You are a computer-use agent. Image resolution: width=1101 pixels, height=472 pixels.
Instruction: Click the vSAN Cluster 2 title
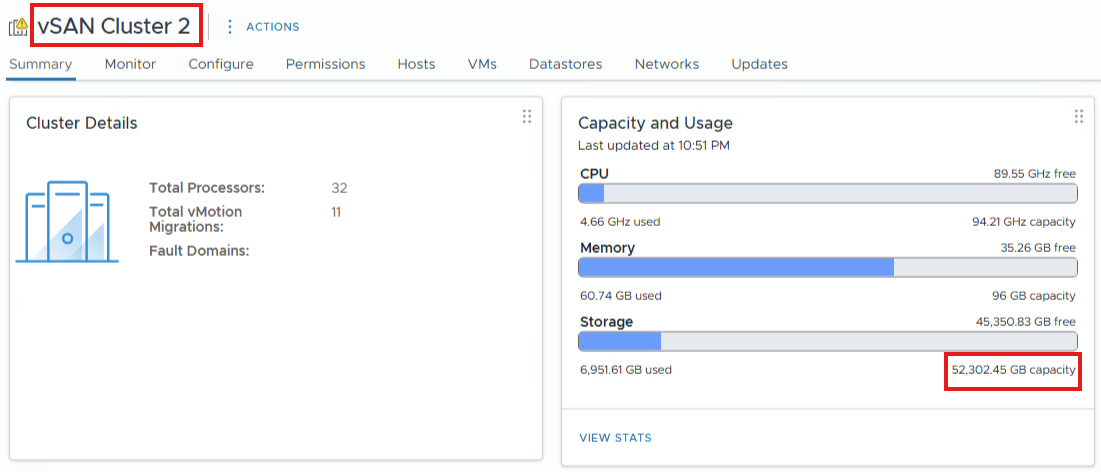coord(114,27)
